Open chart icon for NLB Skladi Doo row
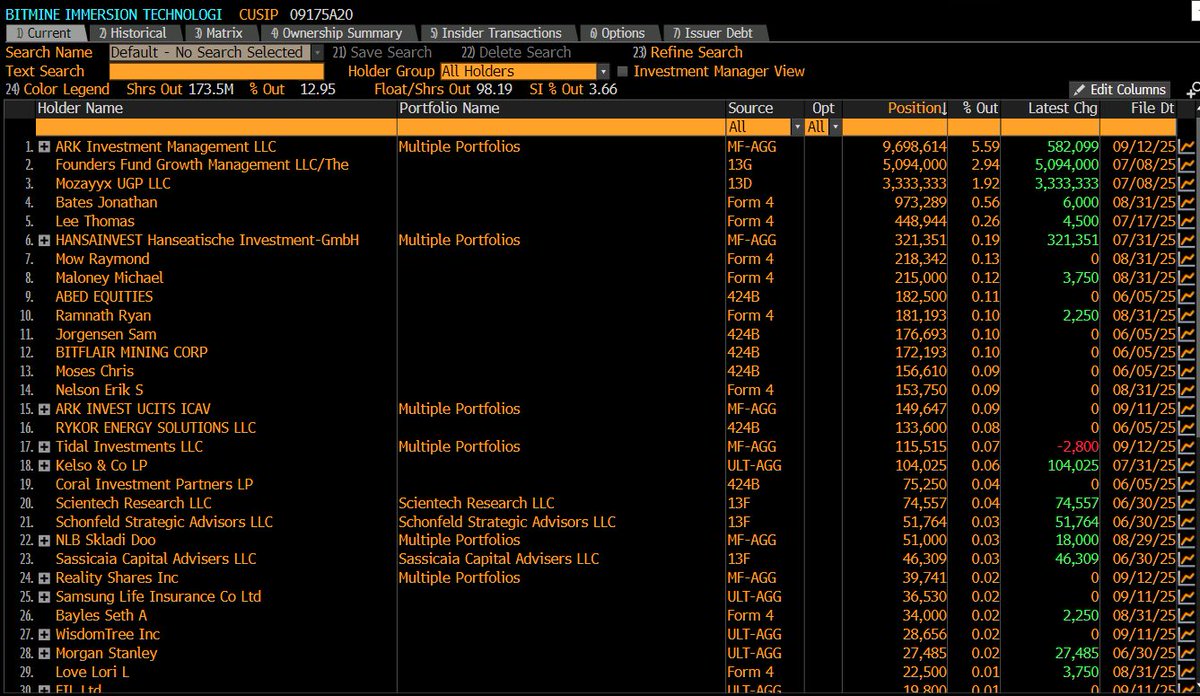The width and height of the screenshot is (1200, 696). tap(1188, 540)
